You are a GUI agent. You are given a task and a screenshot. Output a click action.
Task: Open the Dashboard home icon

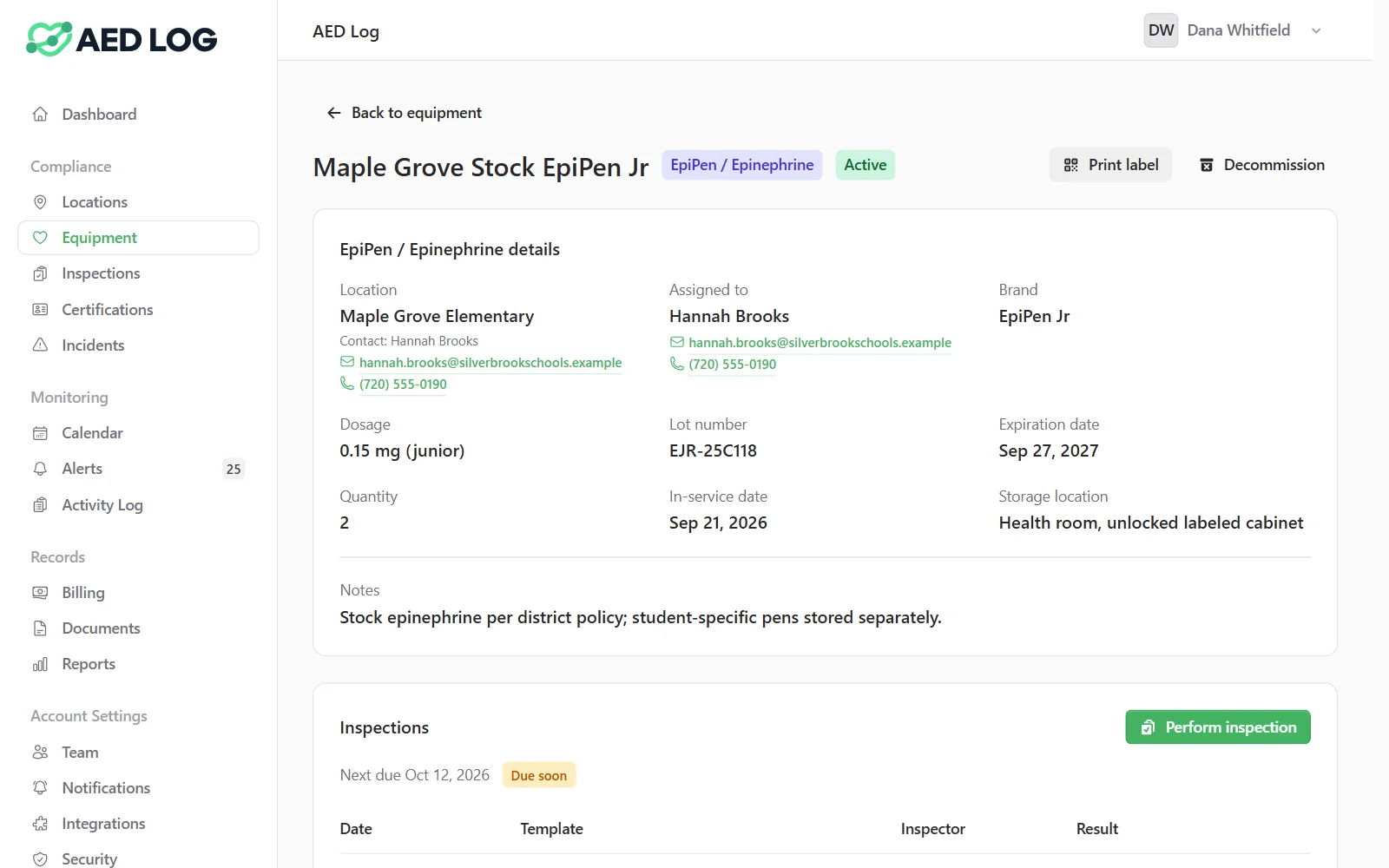coord(40,115)
